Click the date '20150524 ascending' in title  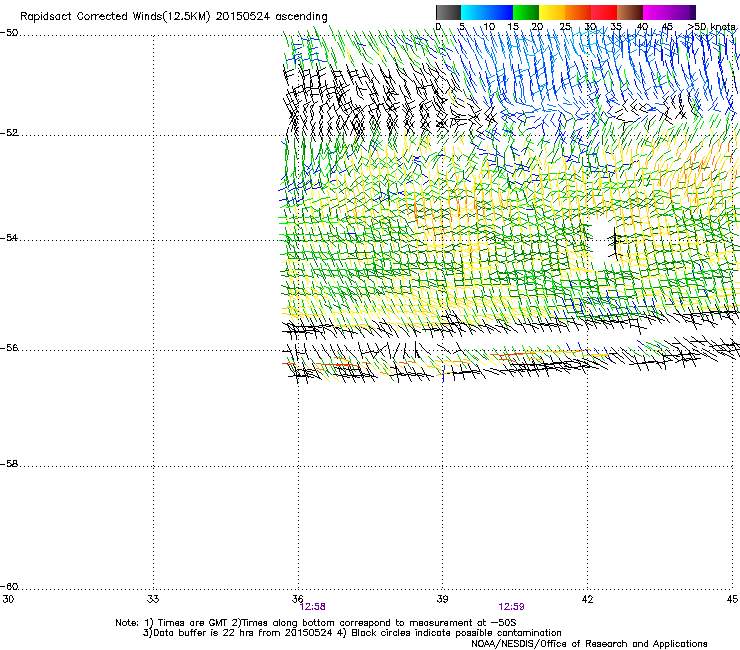coord(271,17)
